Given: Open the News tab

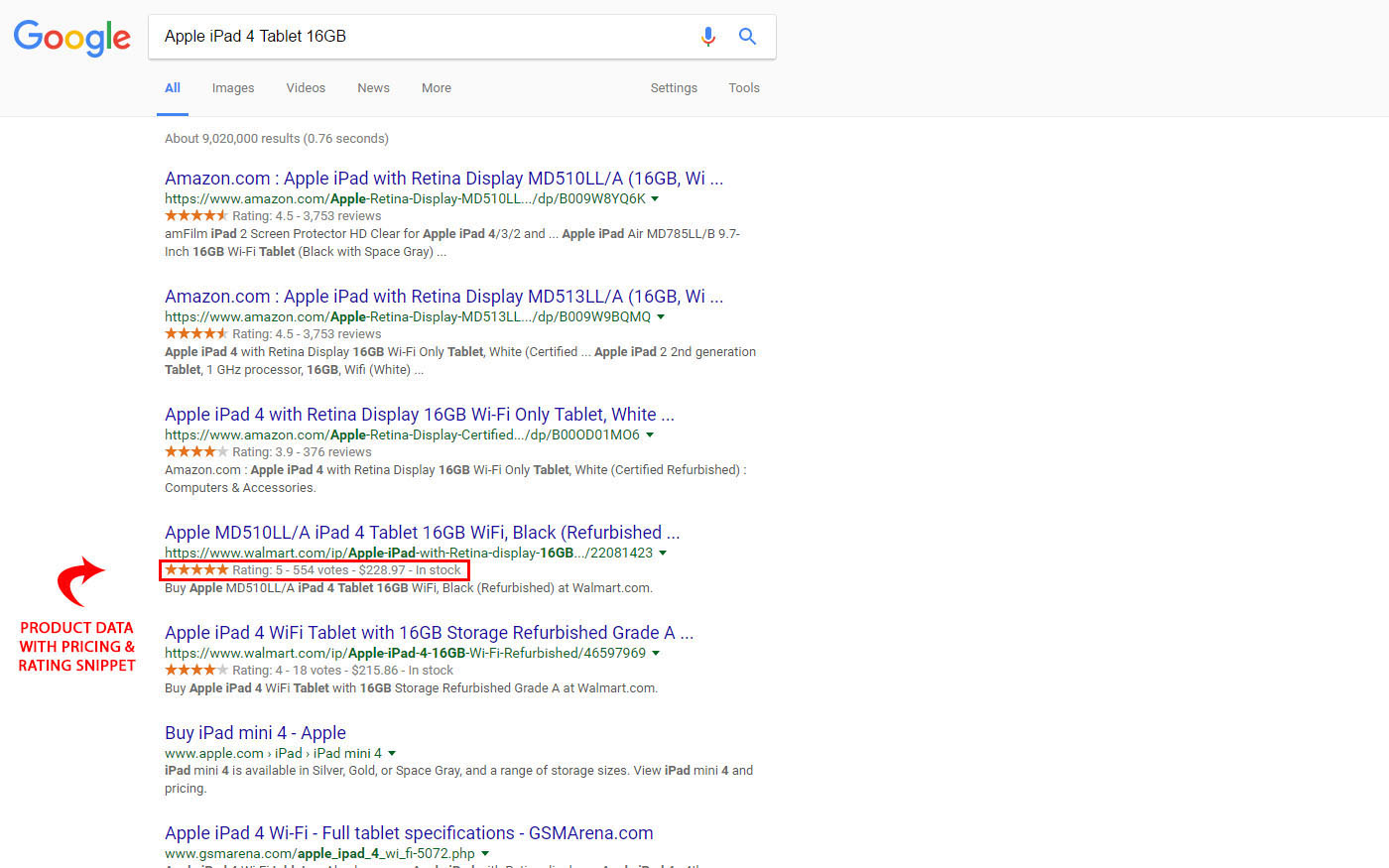Looking at the screenshot, I should pos(373,88).
